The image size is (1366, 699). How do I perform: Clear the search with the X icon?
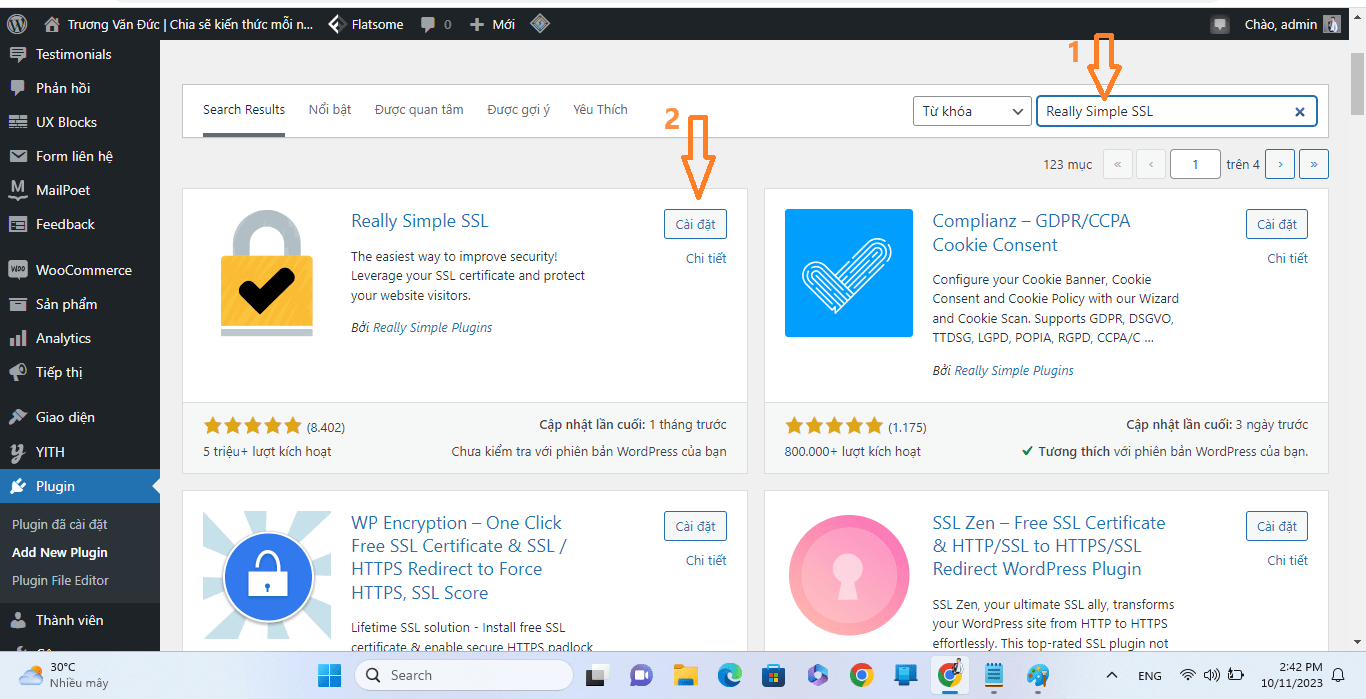1299,111
